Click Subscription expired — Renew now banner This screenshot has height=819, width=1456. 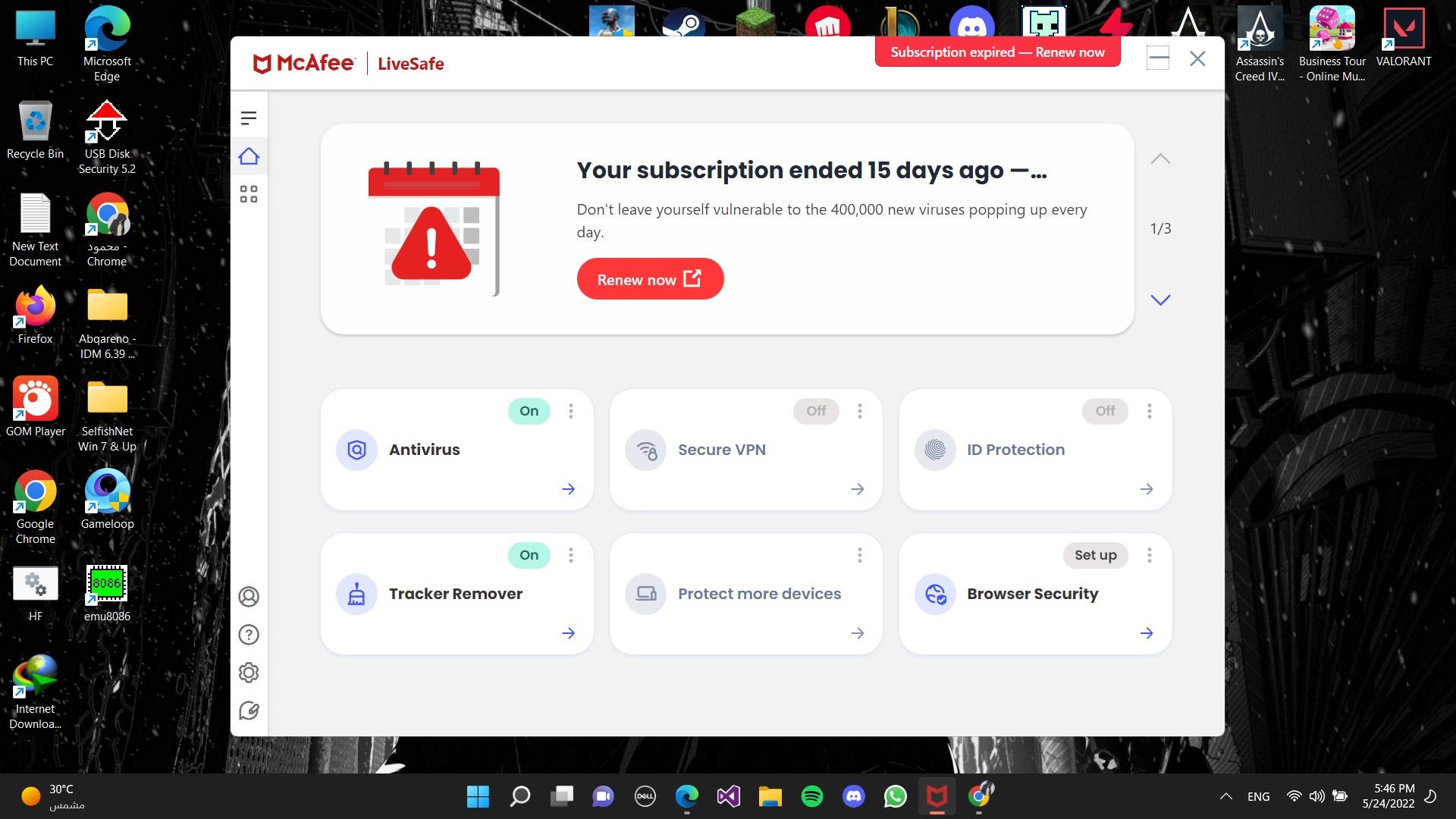[x=997, y=52]
